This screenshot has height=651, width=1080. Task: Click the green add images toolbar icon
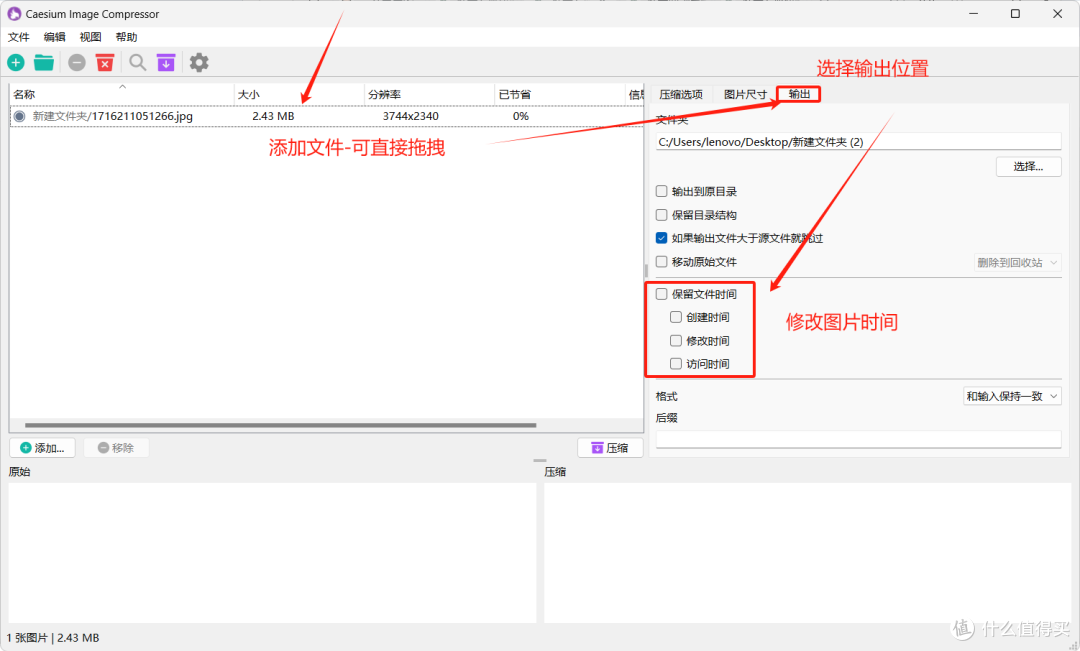pyautogui.click(x=16, y=63)
